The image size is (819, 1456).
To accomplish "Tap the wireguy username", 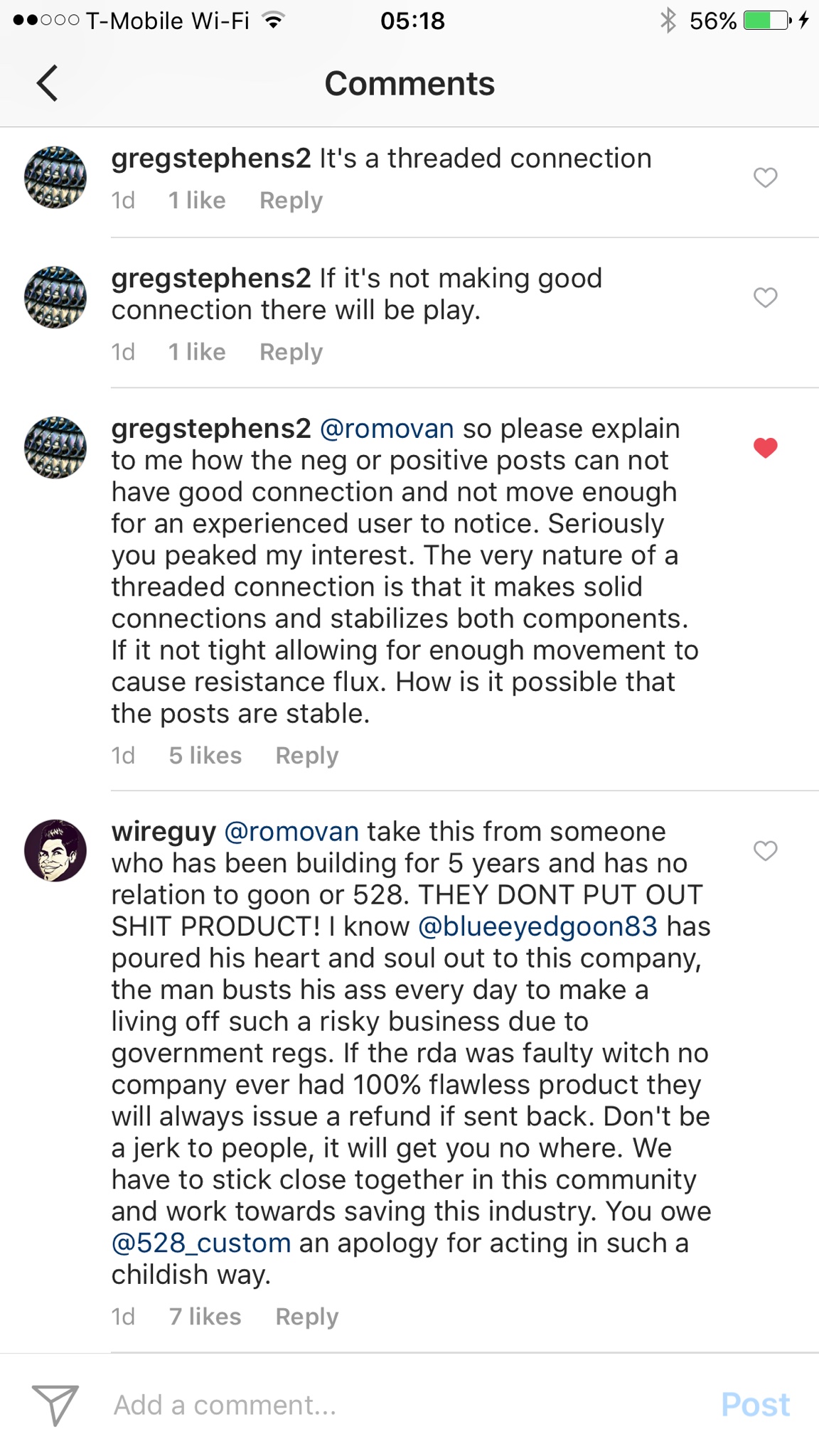I will click(x=164, y=831).
